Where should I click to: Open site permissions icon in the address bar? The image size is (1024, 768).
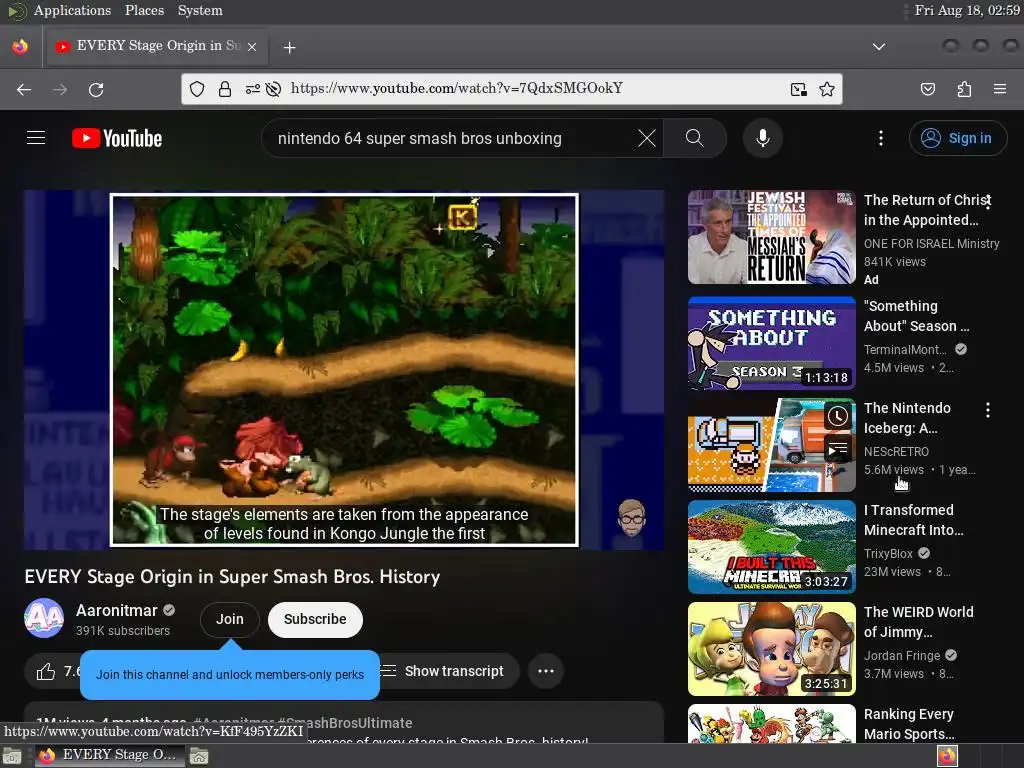253,89
